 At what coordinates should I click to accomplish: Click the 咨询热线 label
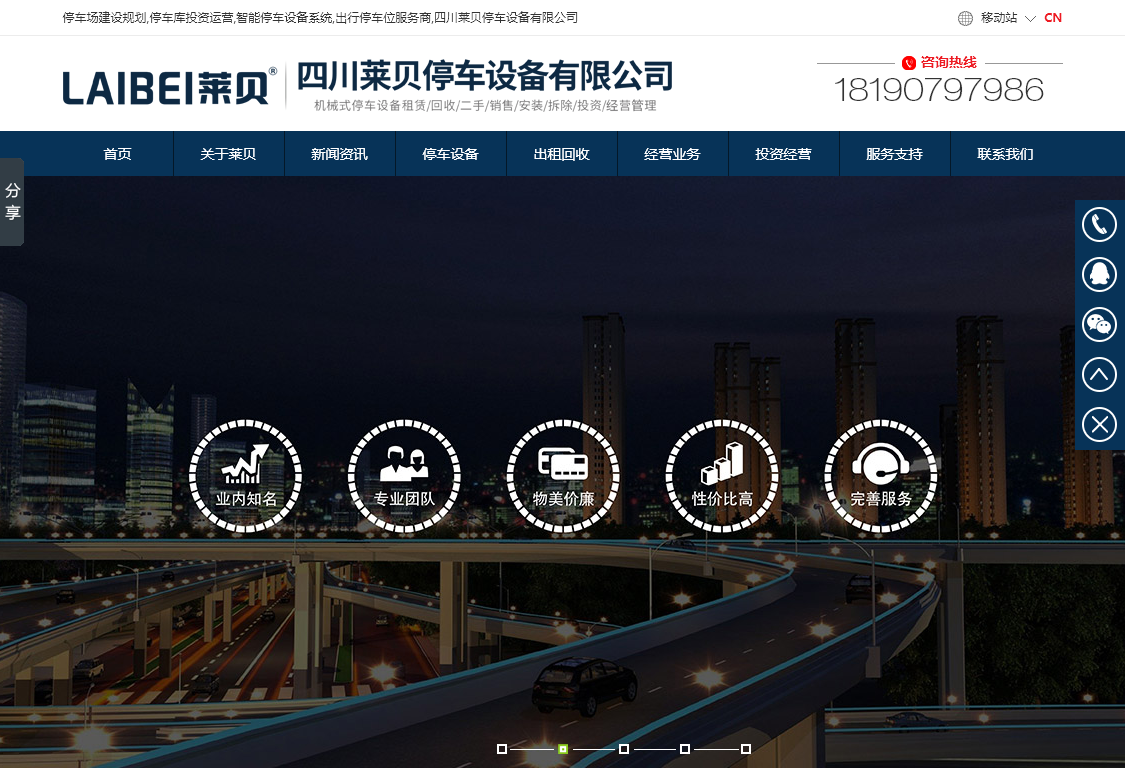(x=949, y=62)
